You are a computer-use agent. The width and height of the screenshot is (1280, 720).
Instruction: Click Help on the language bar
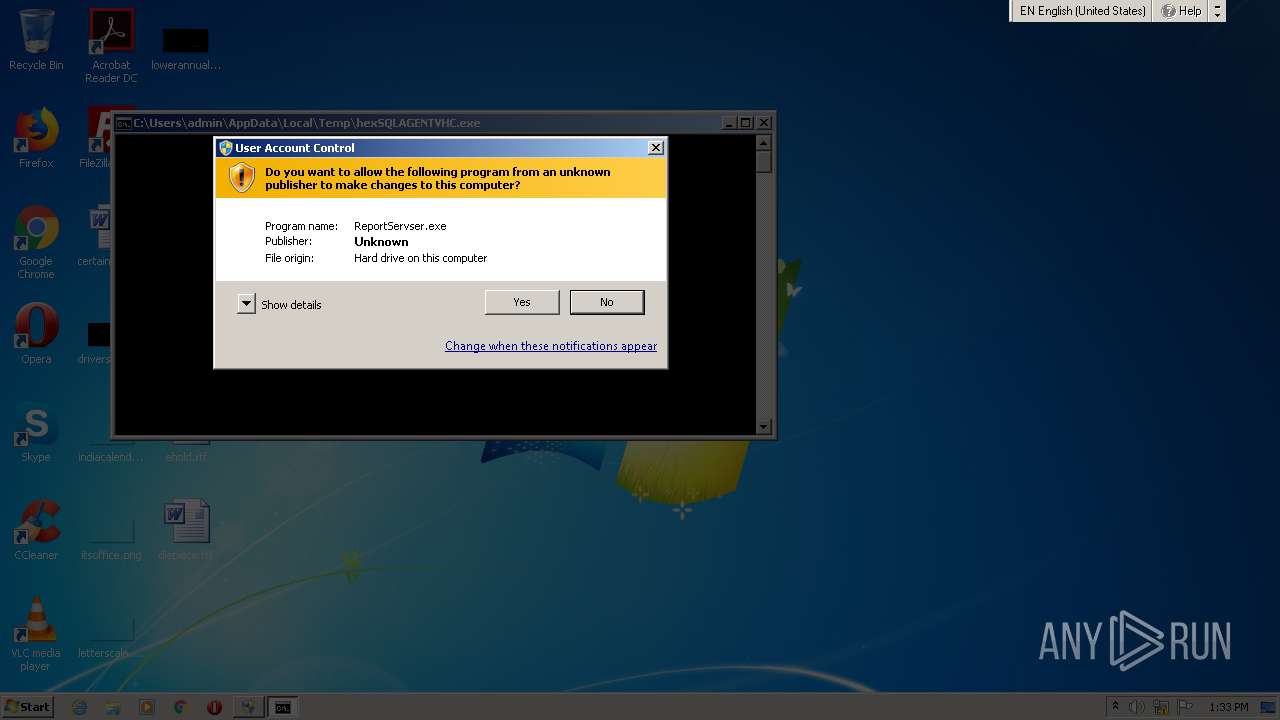point(1180,11)
